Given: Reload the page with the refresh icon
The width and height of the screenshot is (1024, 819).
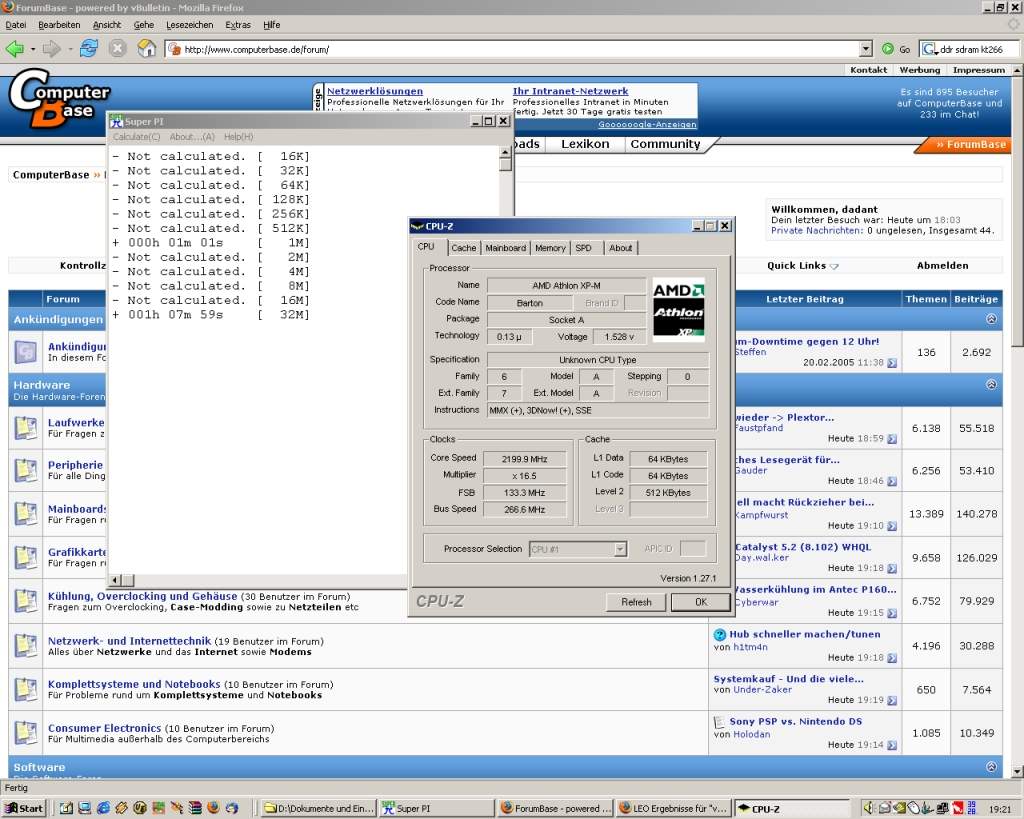Looking at the screenshot, I should (89, 48).
